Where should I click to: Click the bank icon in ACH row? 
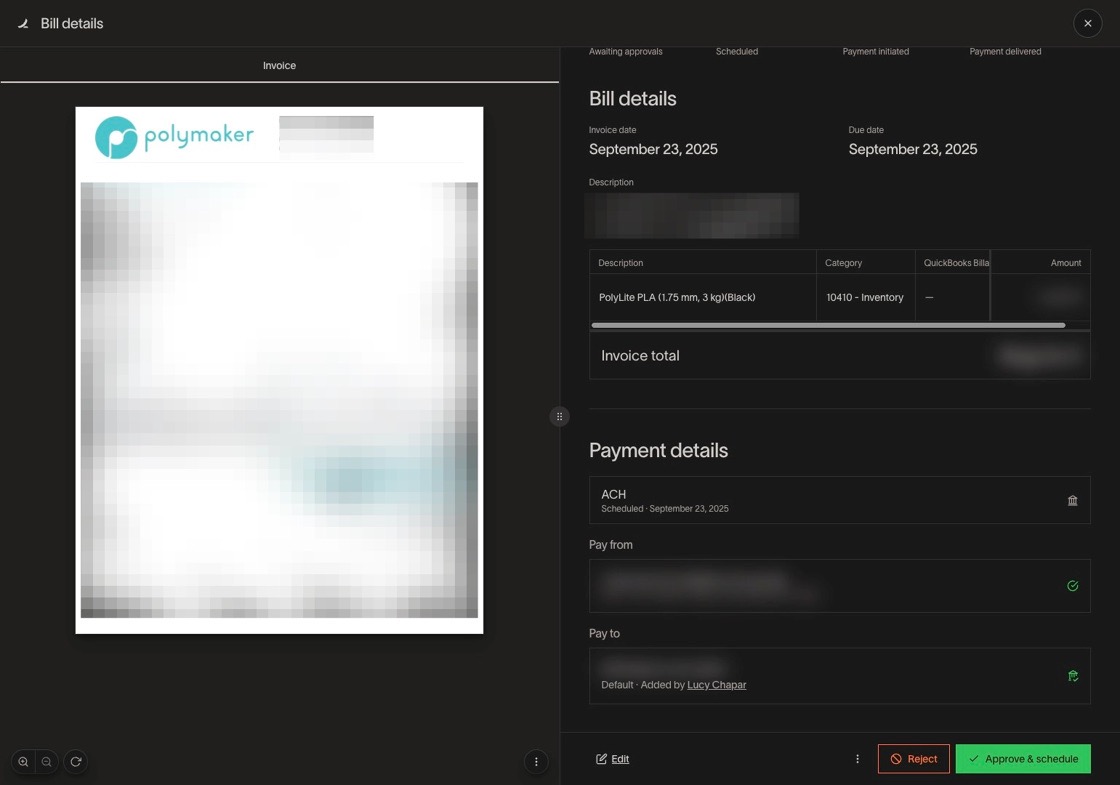click(x=1072, y=501)
